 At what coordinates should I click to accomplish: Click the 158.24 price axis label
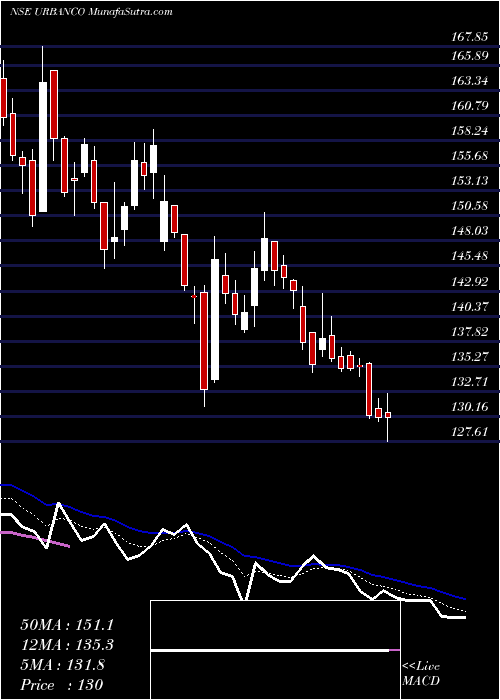[x=469, y=131]
